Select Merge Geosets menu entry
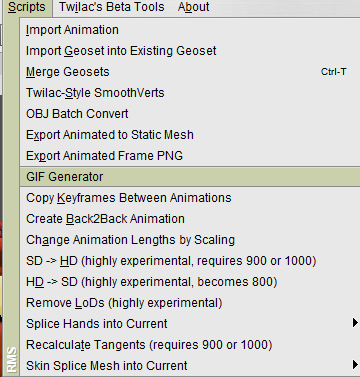Viewport: 360px width, 377px height. pyautogui.click(x=190, y=72)
